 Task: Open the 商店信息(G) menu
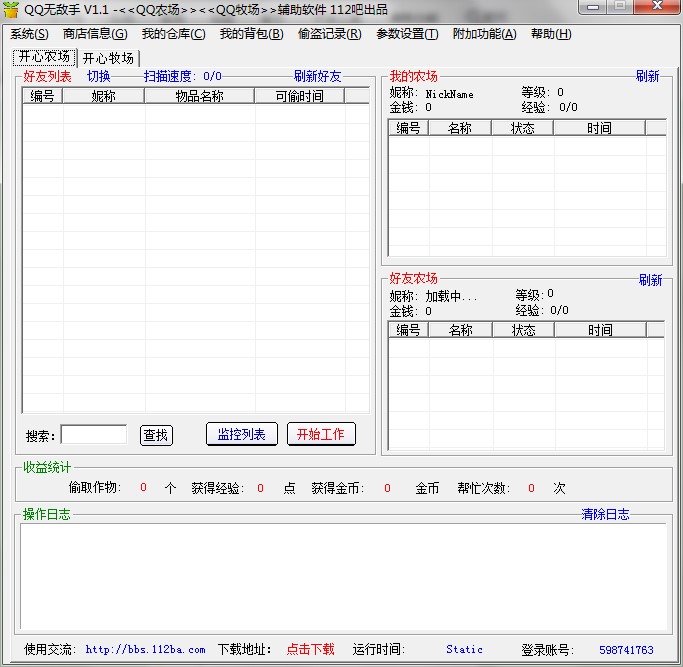pos(95,34)
